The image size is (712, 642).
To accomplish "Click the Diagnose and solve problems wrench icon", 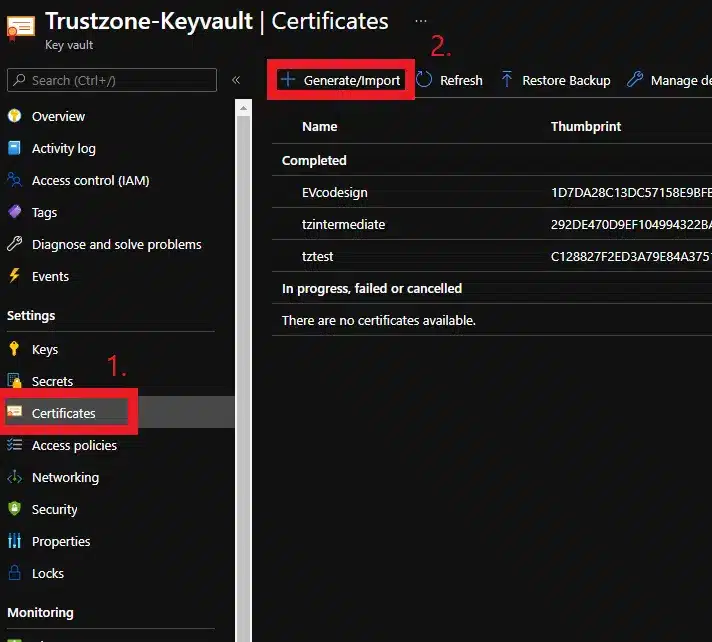I will point(14,245).
